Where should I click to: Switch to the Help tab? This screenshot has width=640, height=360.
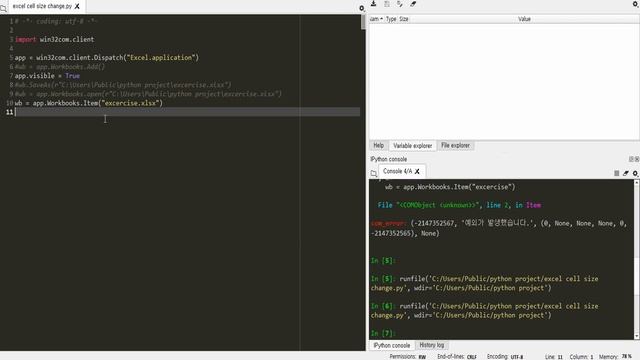pos(378,145)
